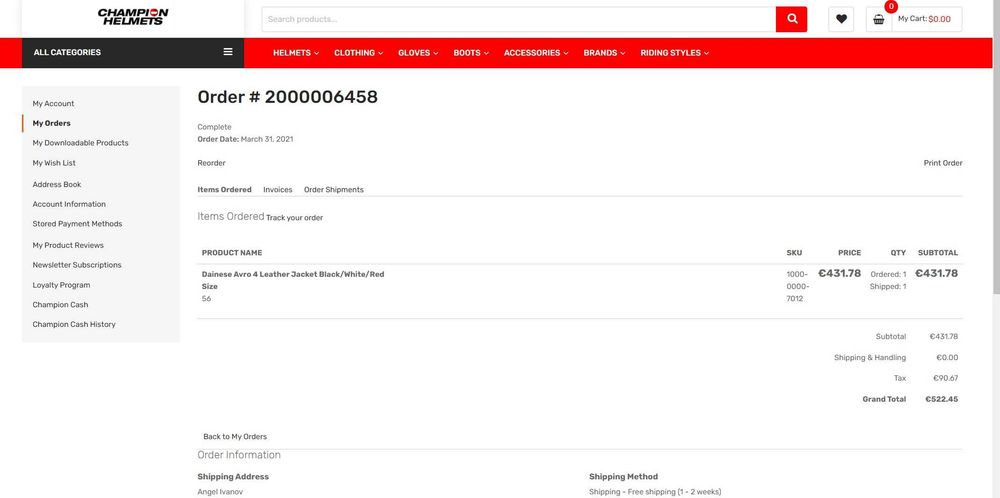Image resolution: width=1000 pixels, height=498 pixels.
Task: Click the Complete order status text
Action: tap(214, 127)
